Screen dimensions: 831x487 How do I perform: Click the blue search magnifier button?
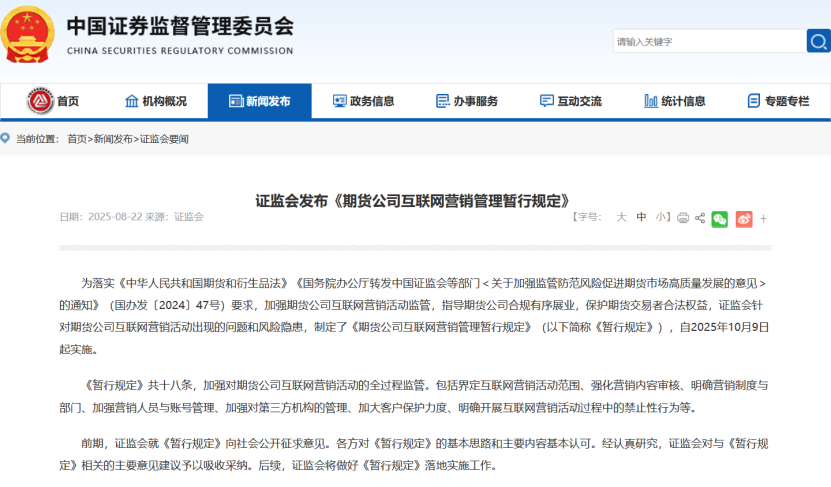(818, 41)
